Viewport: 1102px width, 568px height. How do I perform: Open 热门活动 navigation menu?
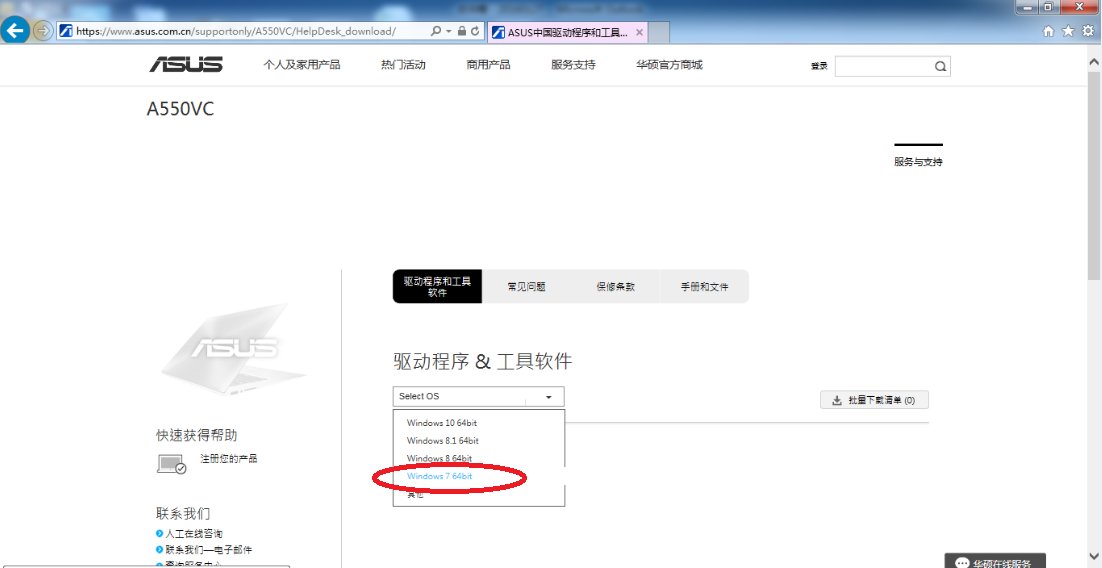click(403, 65)
